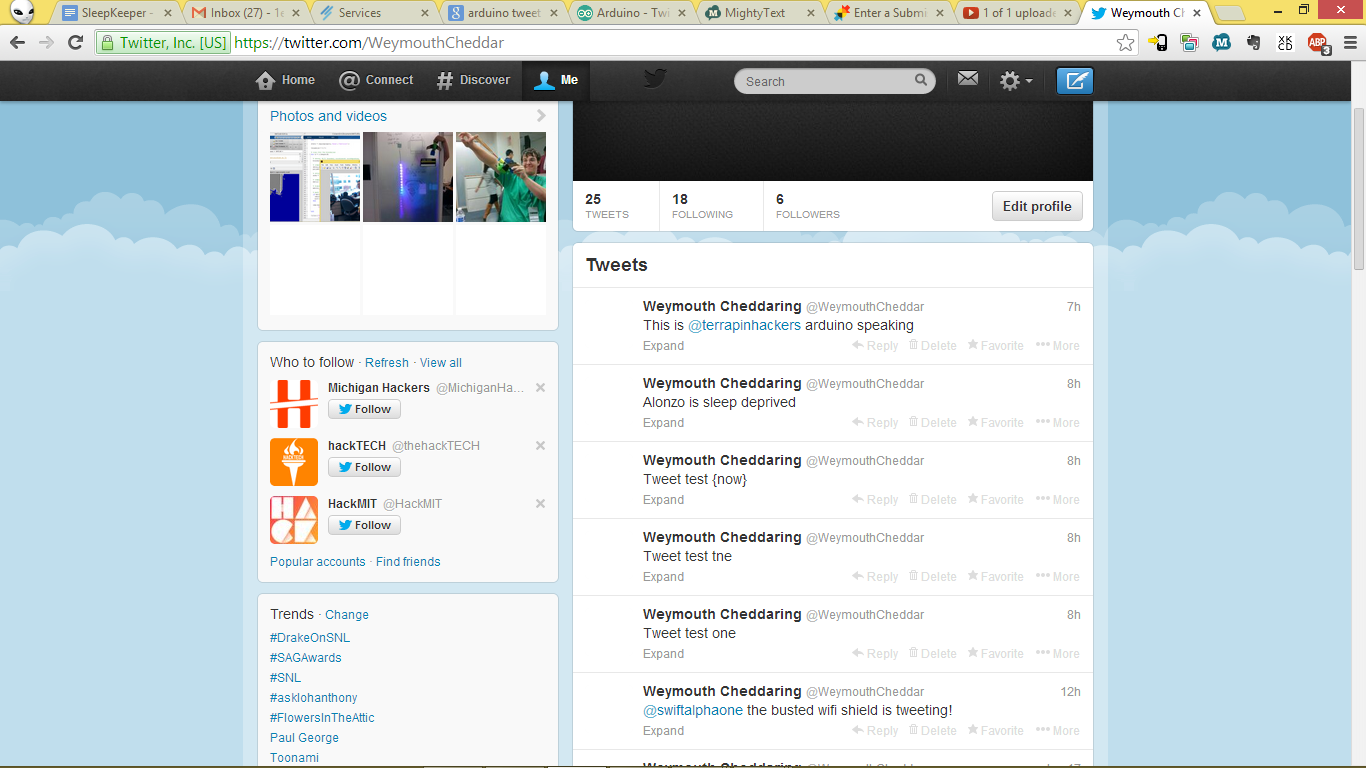Dismiss the HackMIT suggestion
This screenshot has height=768, width=1366.
point(540,503)
